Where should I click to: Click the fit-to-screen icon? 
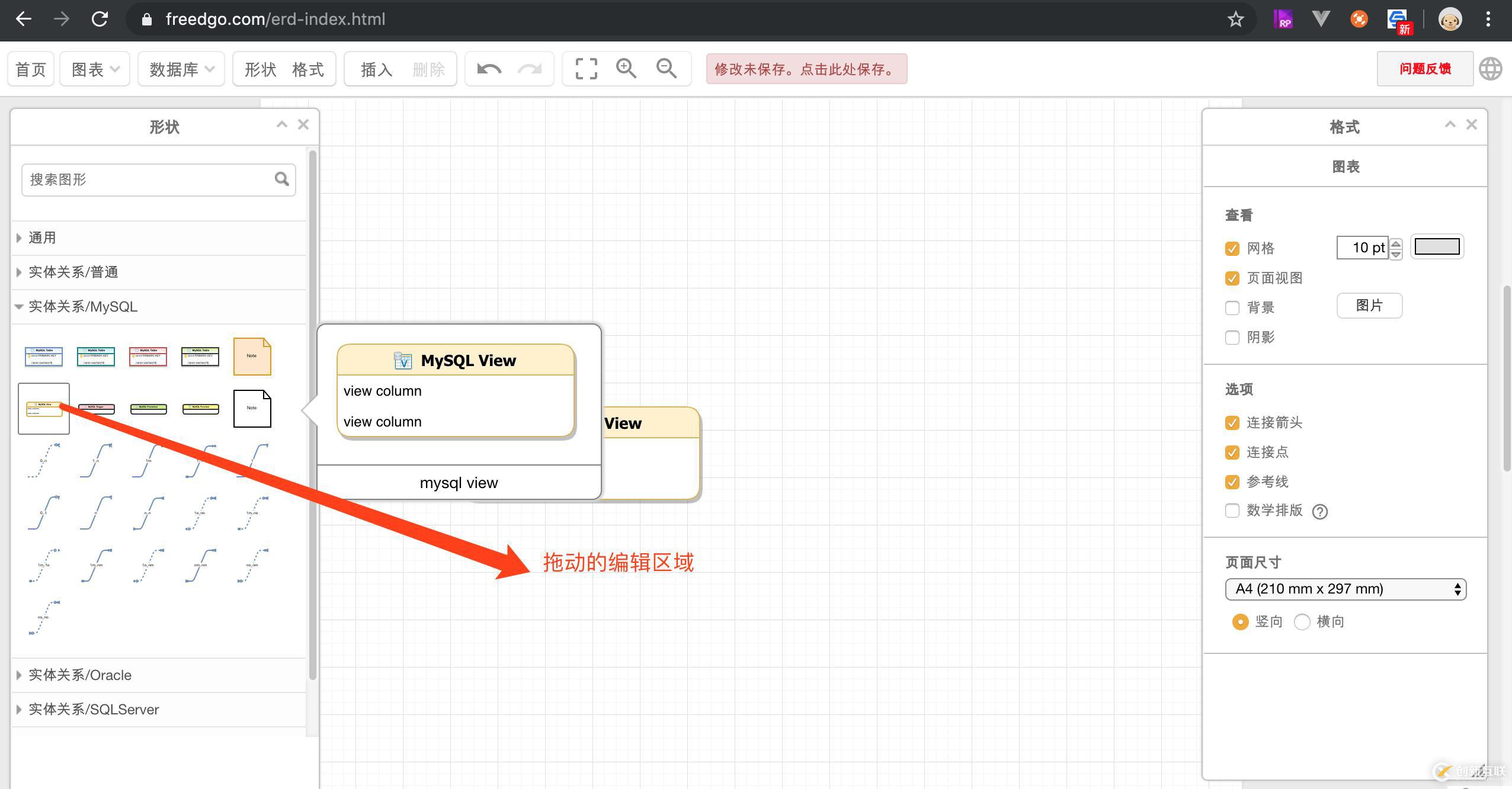coord(586,69)
